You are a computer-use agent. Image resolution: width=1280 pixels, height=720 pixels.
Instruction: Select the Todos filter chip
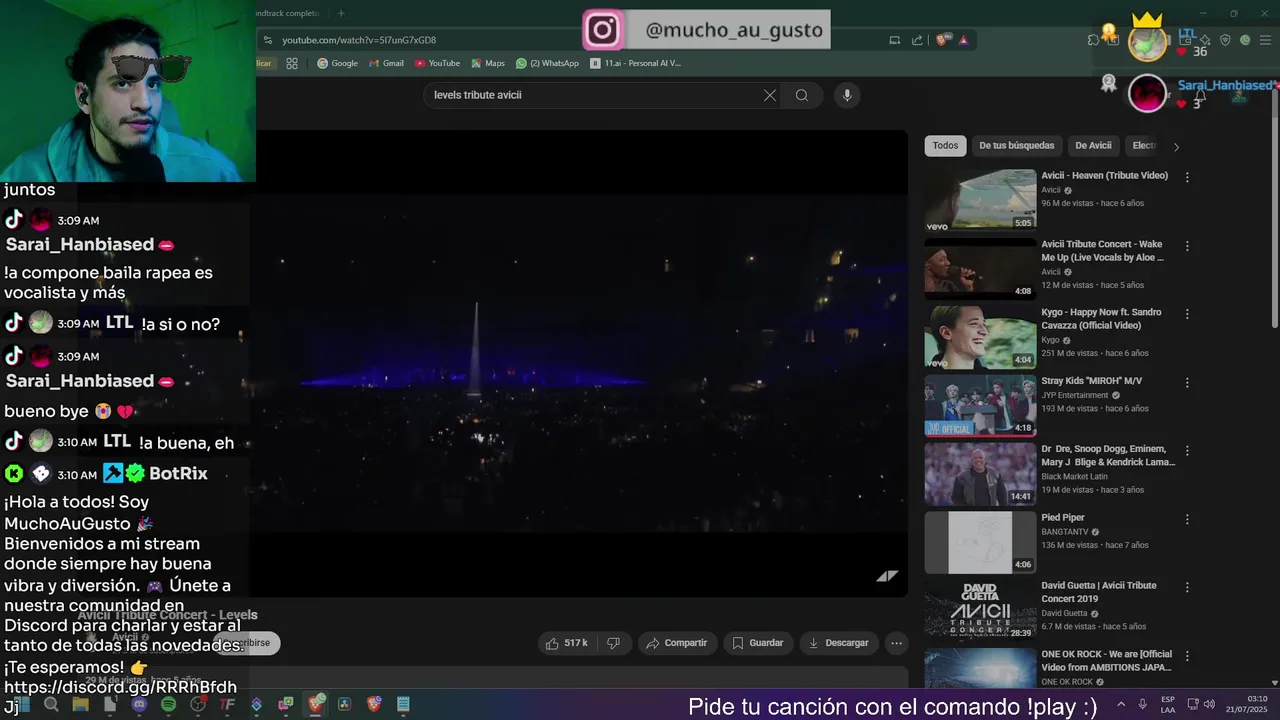point(945,146)
